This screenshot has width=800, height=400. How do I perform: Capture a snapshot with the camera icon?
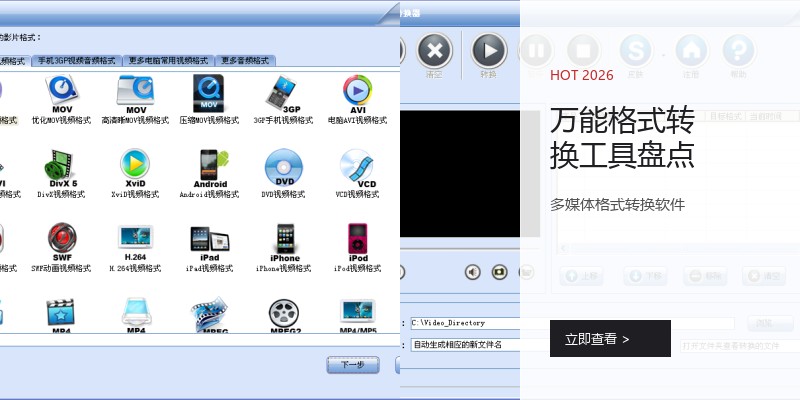click(x=499, y=272)
